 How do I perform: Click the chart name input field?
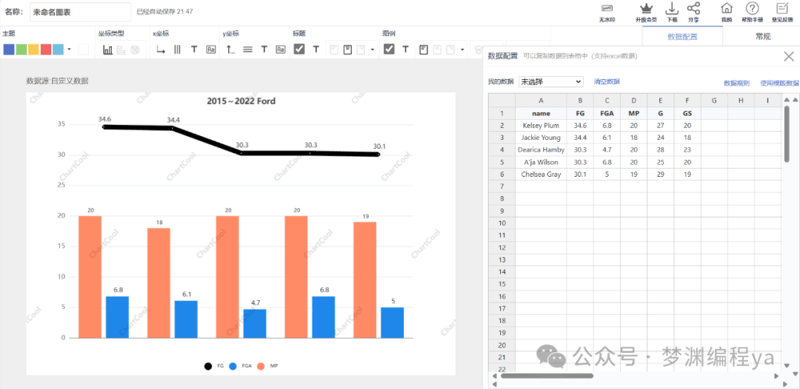click(x=81, y=12)
